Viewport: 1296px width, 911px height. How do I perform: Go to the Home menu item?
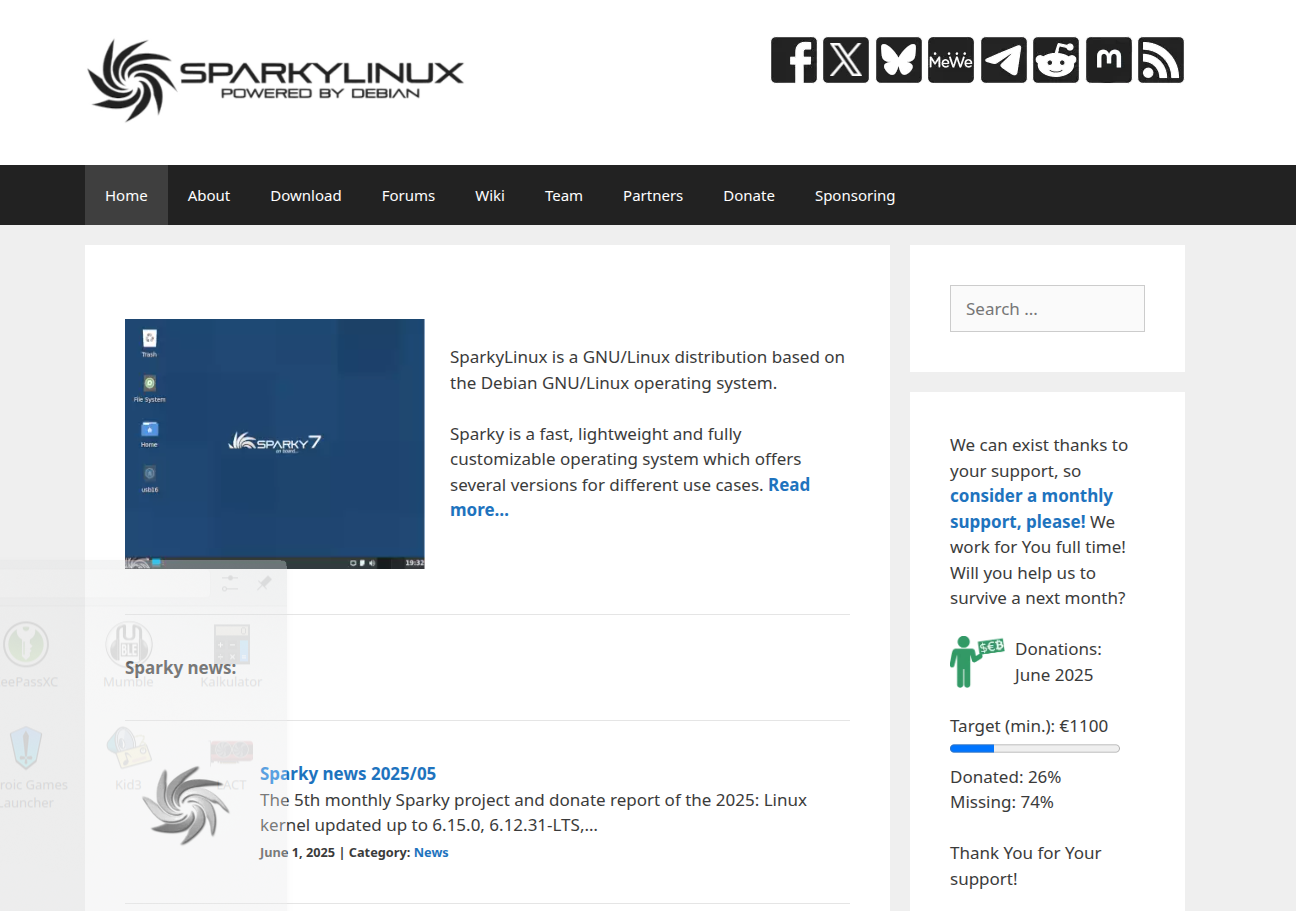click(x=126, y=195)
